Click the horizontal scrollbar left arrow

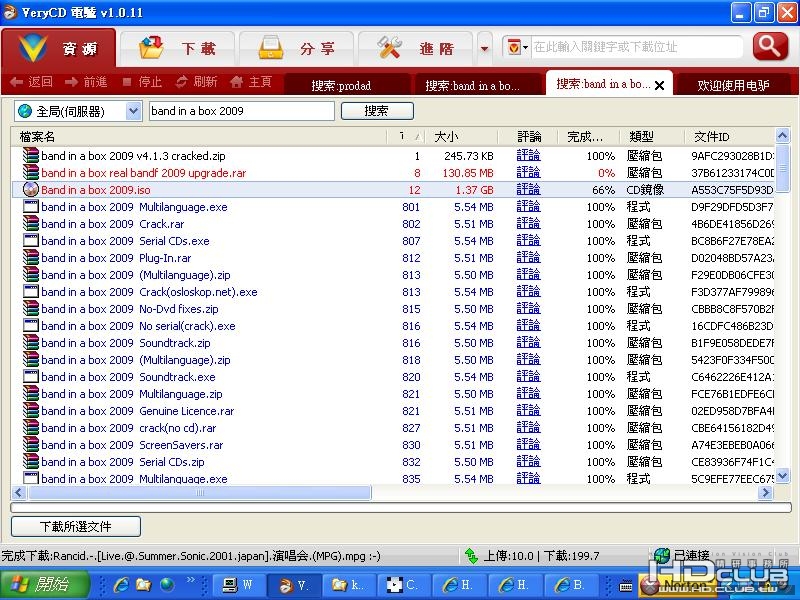(19, 492)
